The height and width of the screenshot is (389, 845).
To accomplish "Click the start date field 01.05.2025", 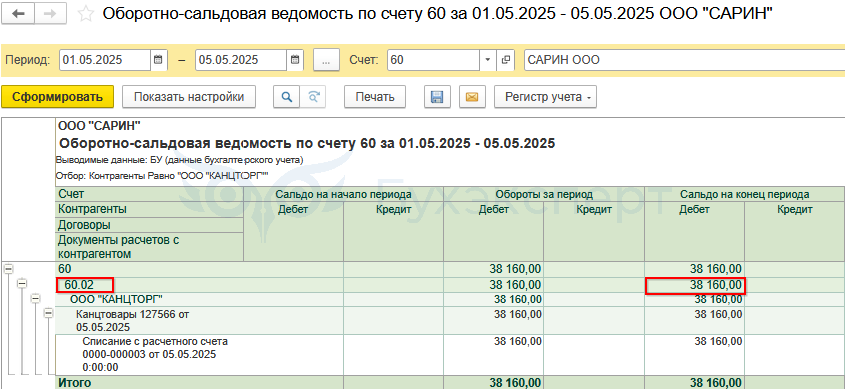I will point(105,60).
